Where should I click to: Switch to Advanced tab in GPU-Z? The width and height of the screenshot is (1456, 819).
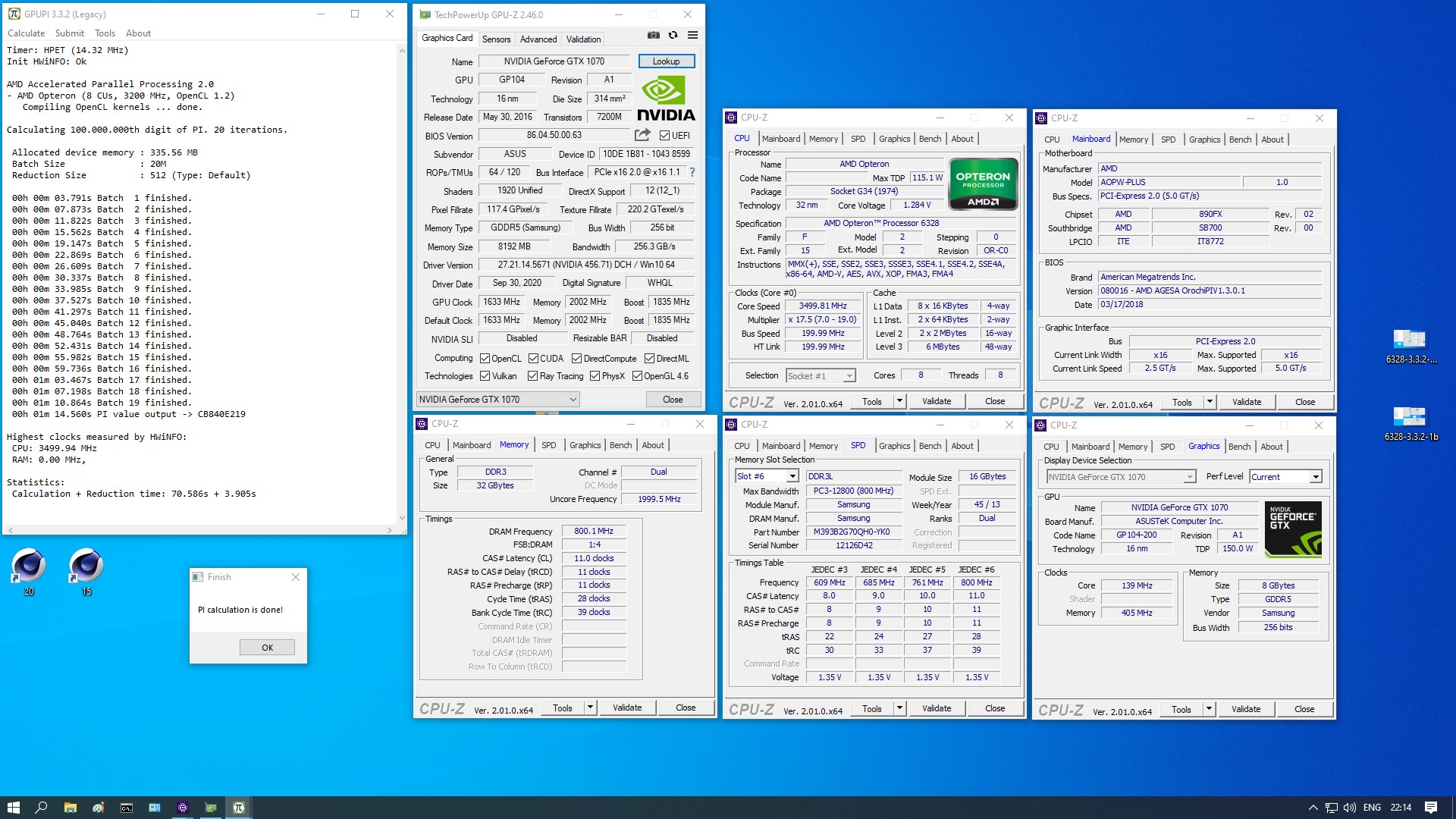coord(538,39)
